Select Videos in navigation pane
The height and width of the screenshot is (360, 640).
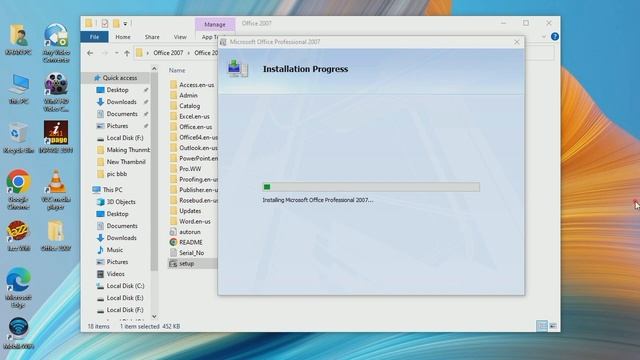[x=111, y=274]
